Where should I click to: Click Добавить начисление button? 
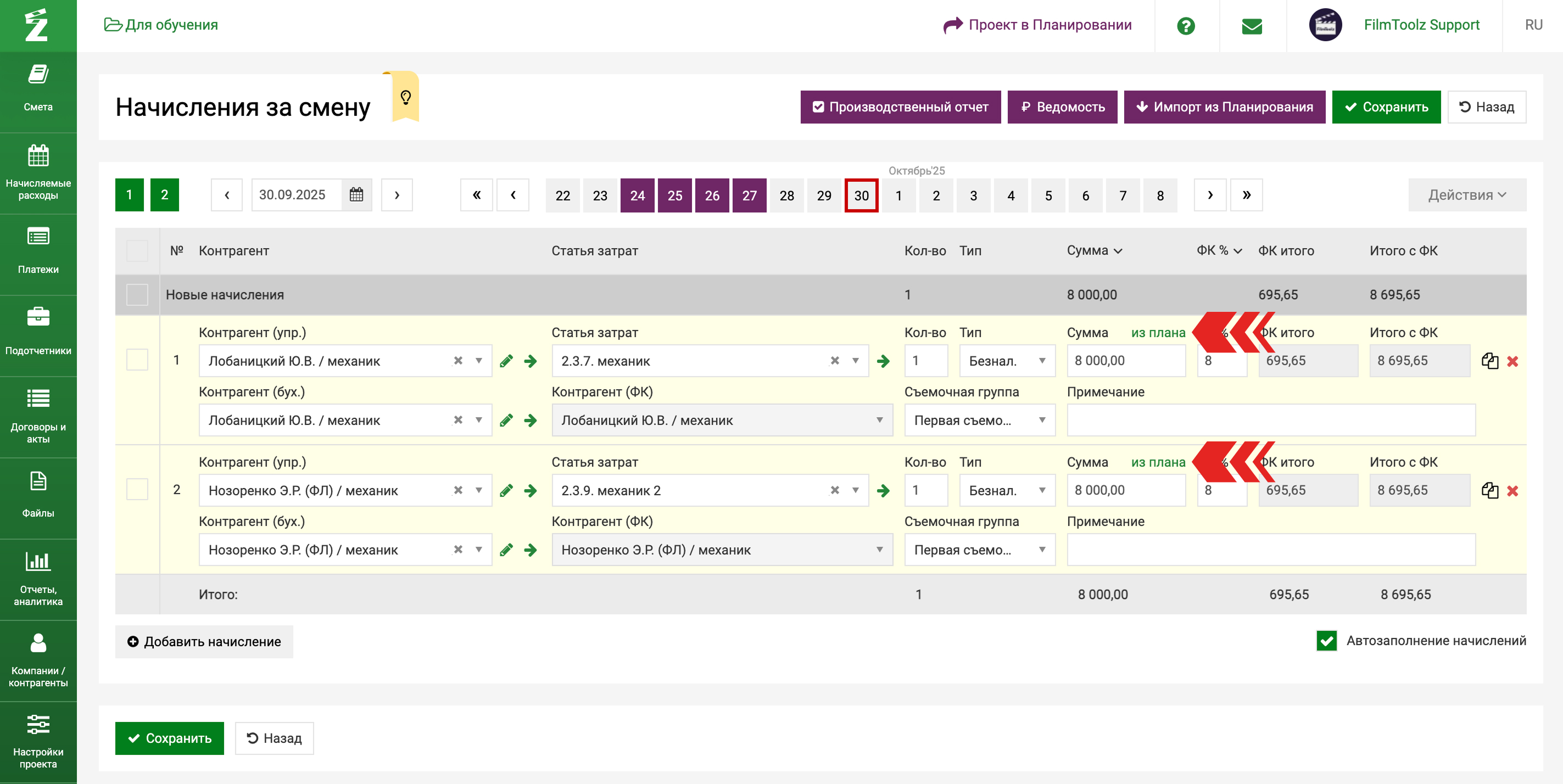[204, 641]
